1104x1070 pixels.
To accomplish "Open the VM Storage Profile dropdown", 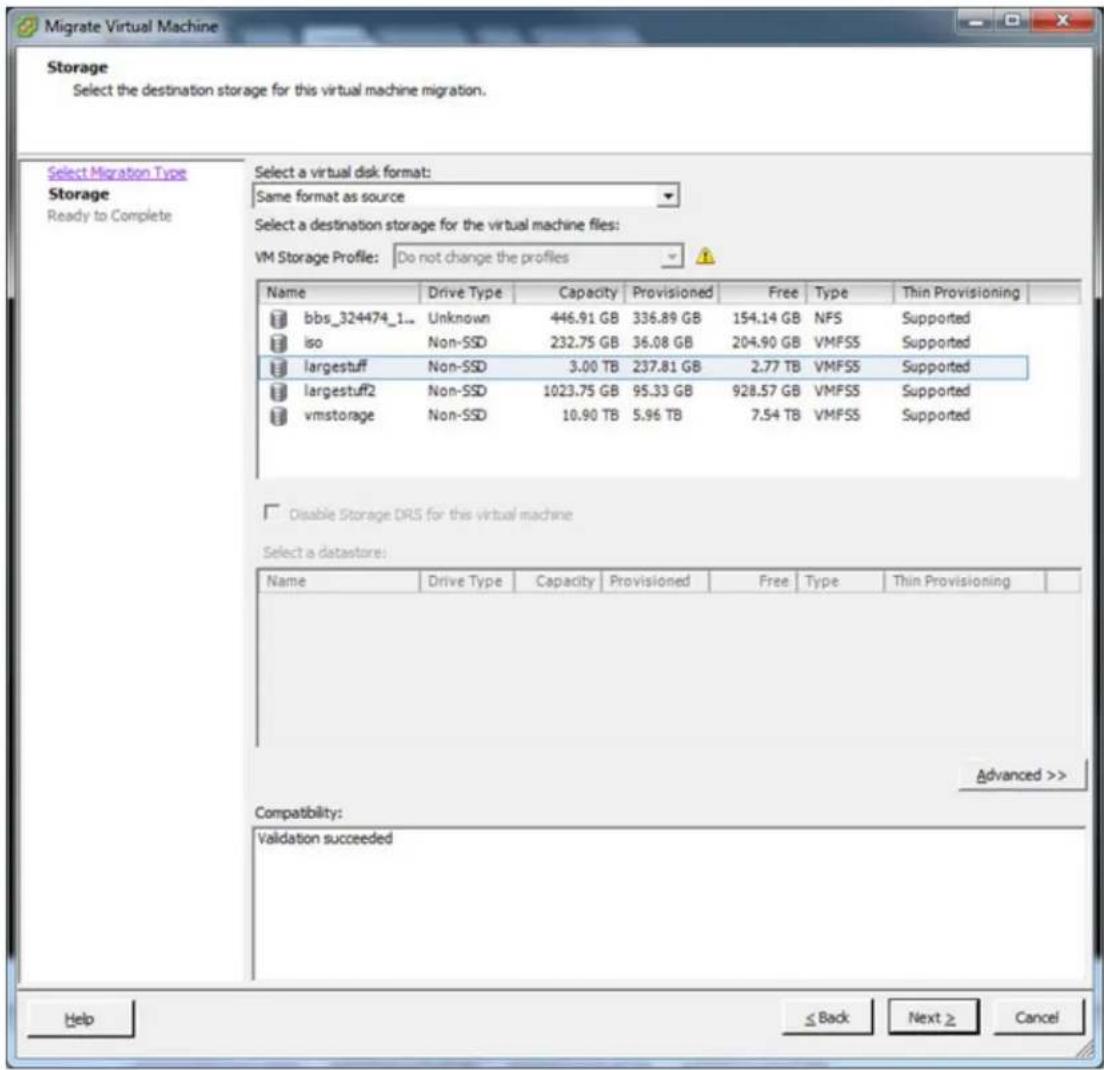I will pos(672,257).
